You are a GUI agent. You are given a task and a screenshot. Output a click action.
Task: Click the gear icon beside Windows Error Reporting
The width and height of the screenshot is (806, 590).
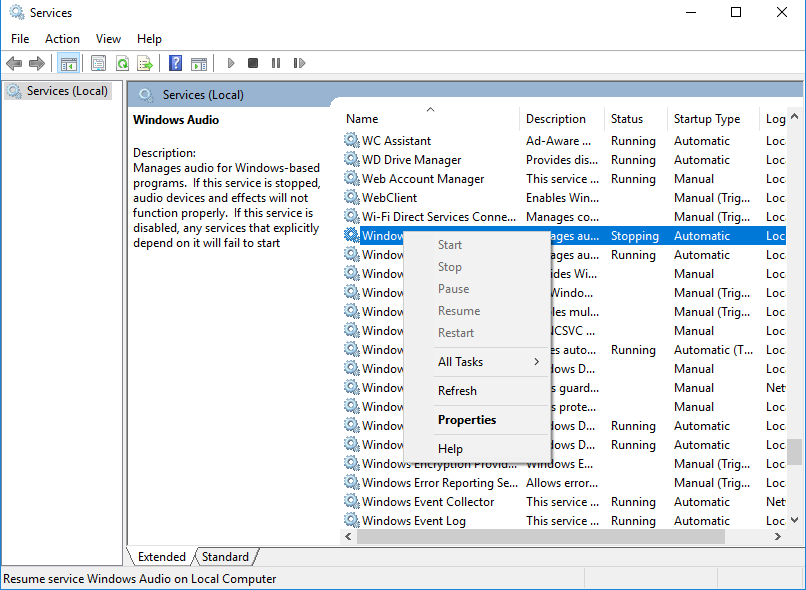(x=352, y=482)
